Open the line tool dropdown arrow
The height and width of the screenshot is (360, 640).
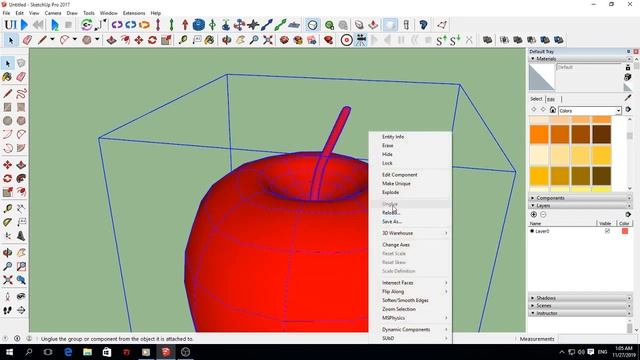[52, 40]
